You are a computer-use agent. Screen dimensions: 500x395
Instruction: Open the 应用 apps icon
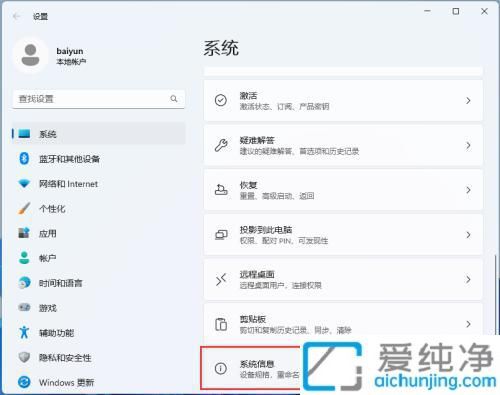[24, 233]
